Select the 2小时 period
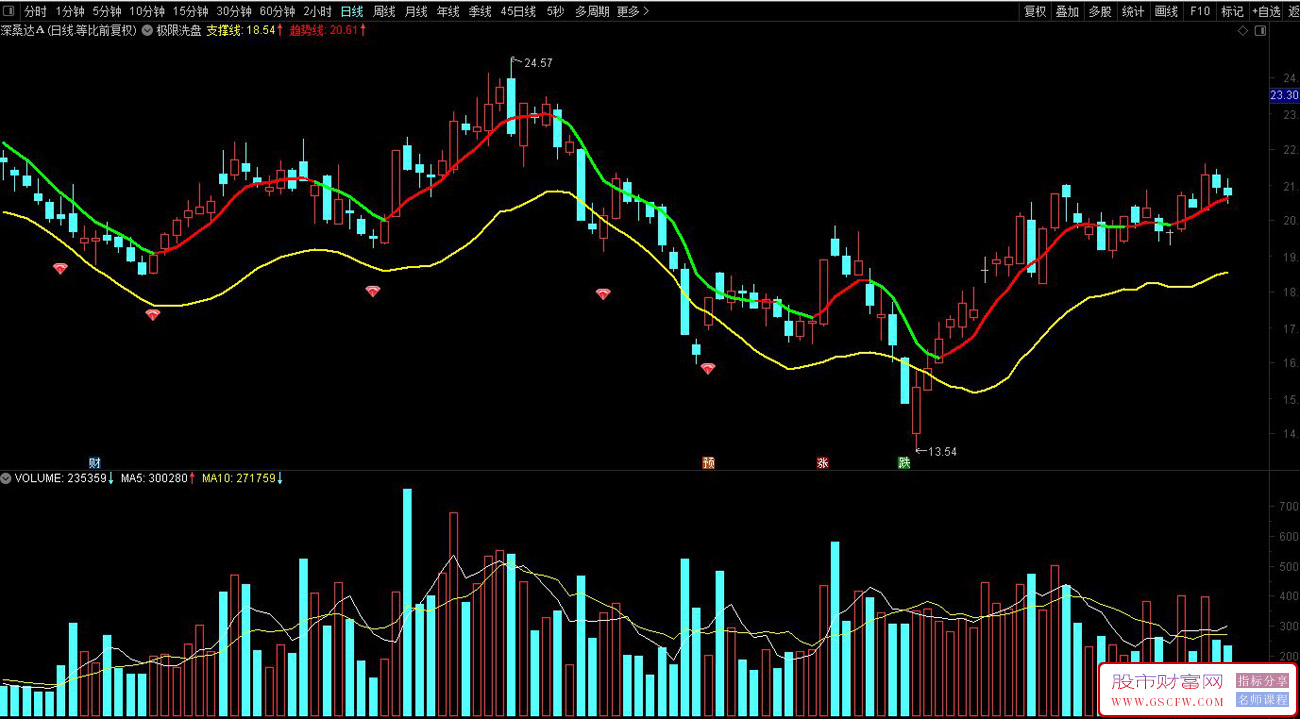1300x719 pixels. coord(317,12)
